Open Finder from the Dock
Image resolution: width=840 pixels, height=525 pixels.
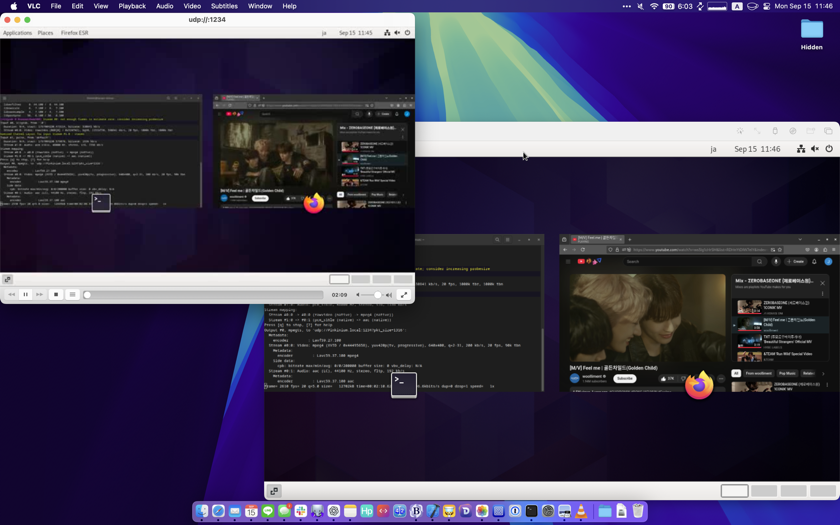(x=201, y=511)
